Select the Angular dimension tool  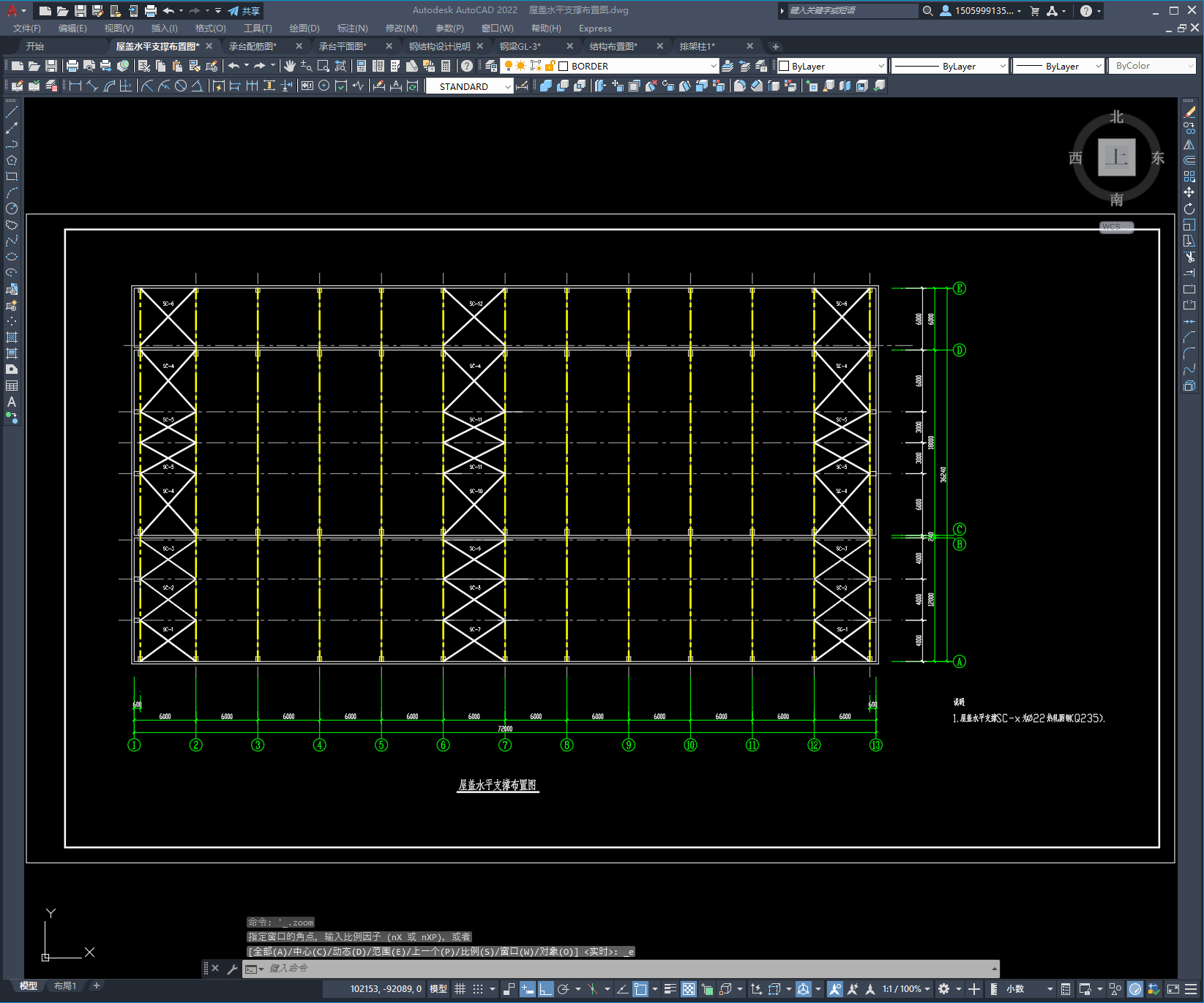197,86
